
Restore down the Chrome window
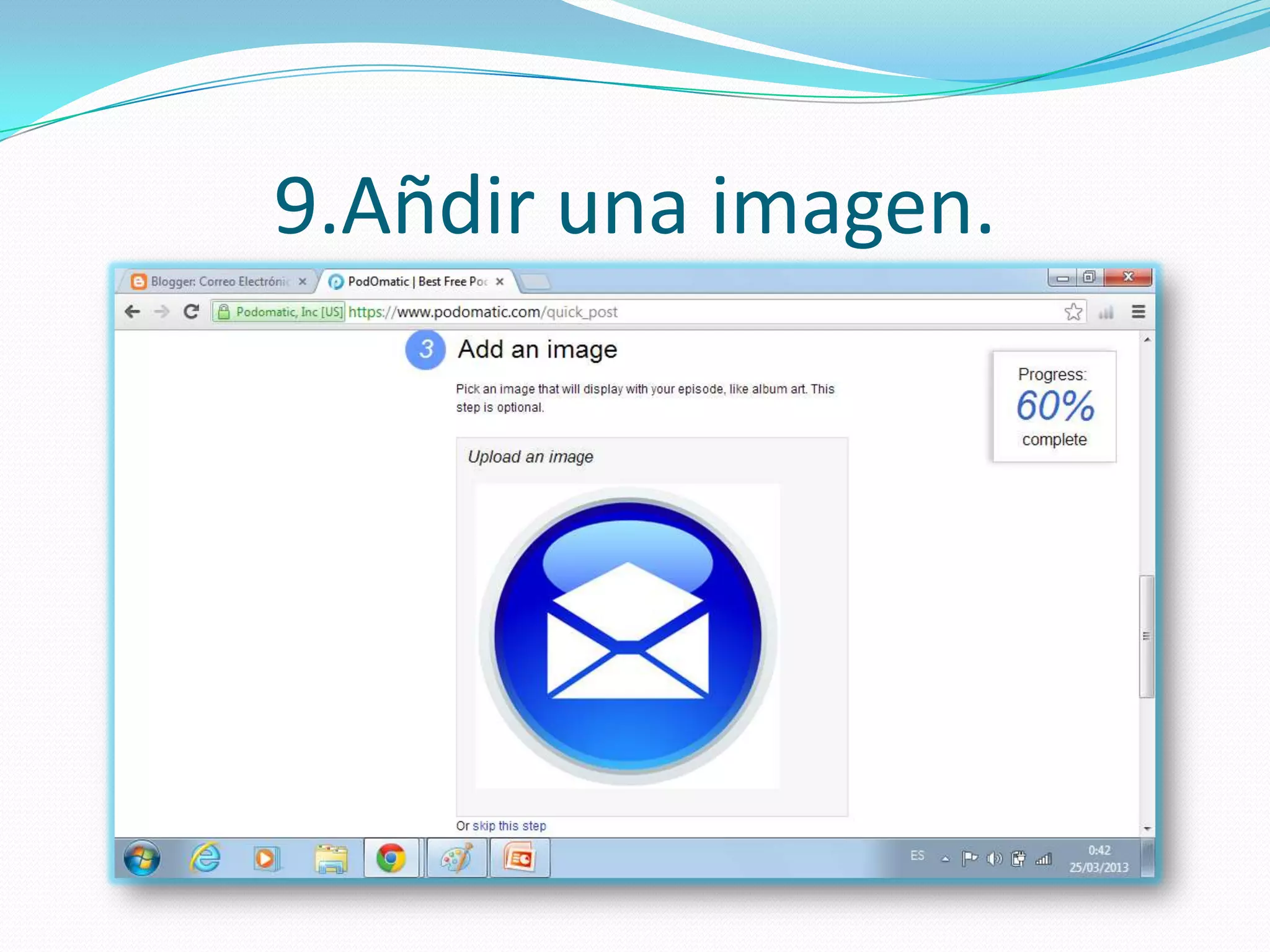pyautogui.click(x=1090, y=278)
